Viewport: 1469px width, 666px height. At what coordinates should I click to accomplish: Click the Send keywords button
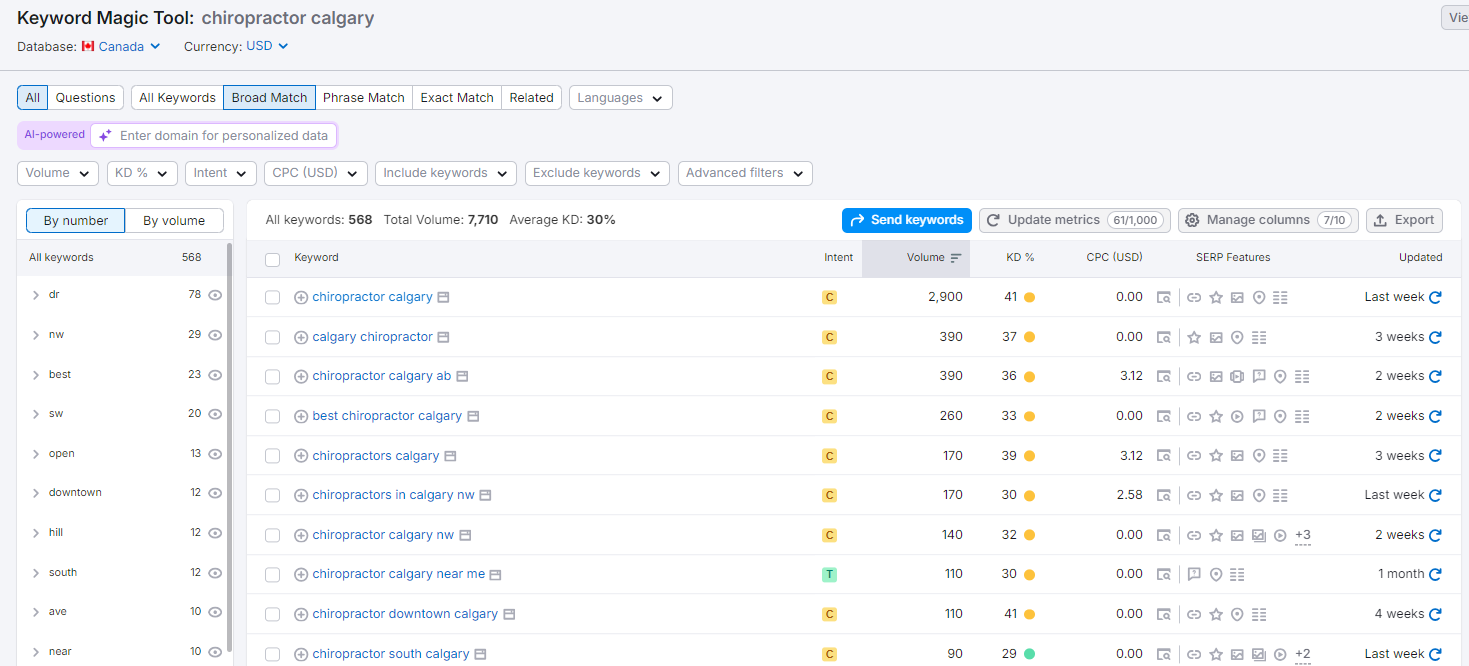click(907, 220)
